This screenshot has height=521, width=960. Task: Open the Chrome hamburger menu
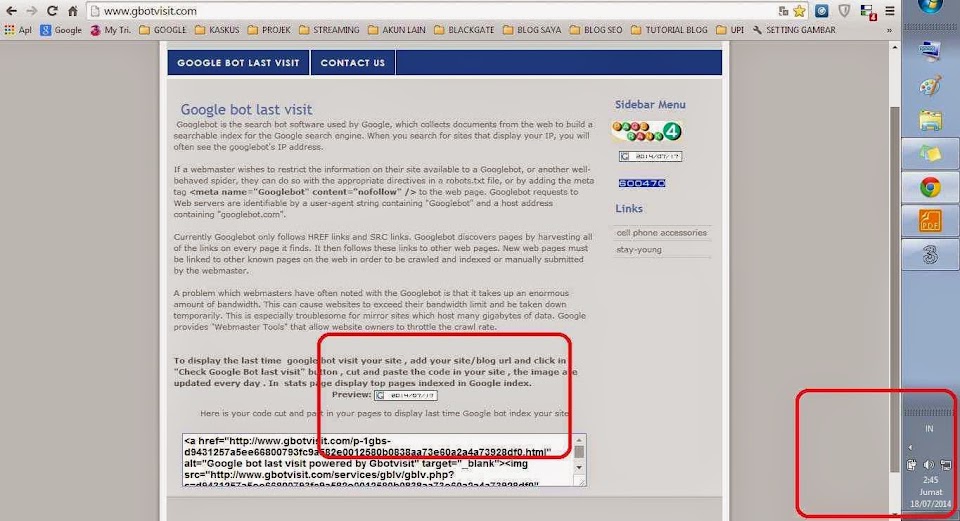[890, 11]
